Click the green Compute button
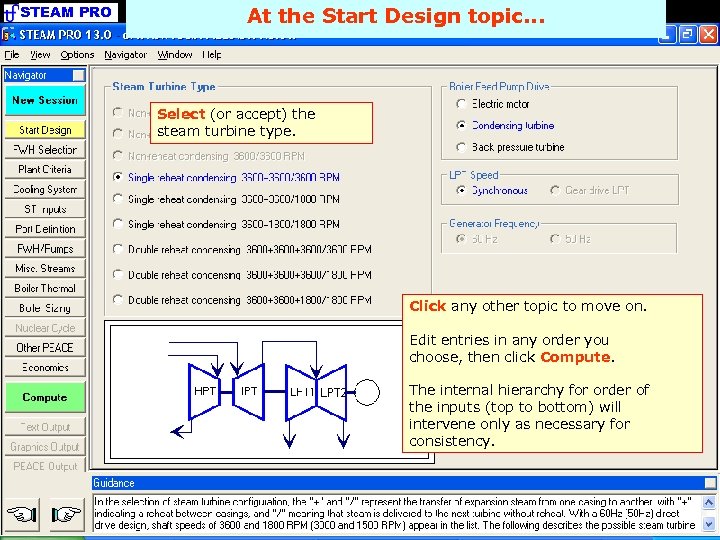The image size is (720, 540). coord(45,397)
